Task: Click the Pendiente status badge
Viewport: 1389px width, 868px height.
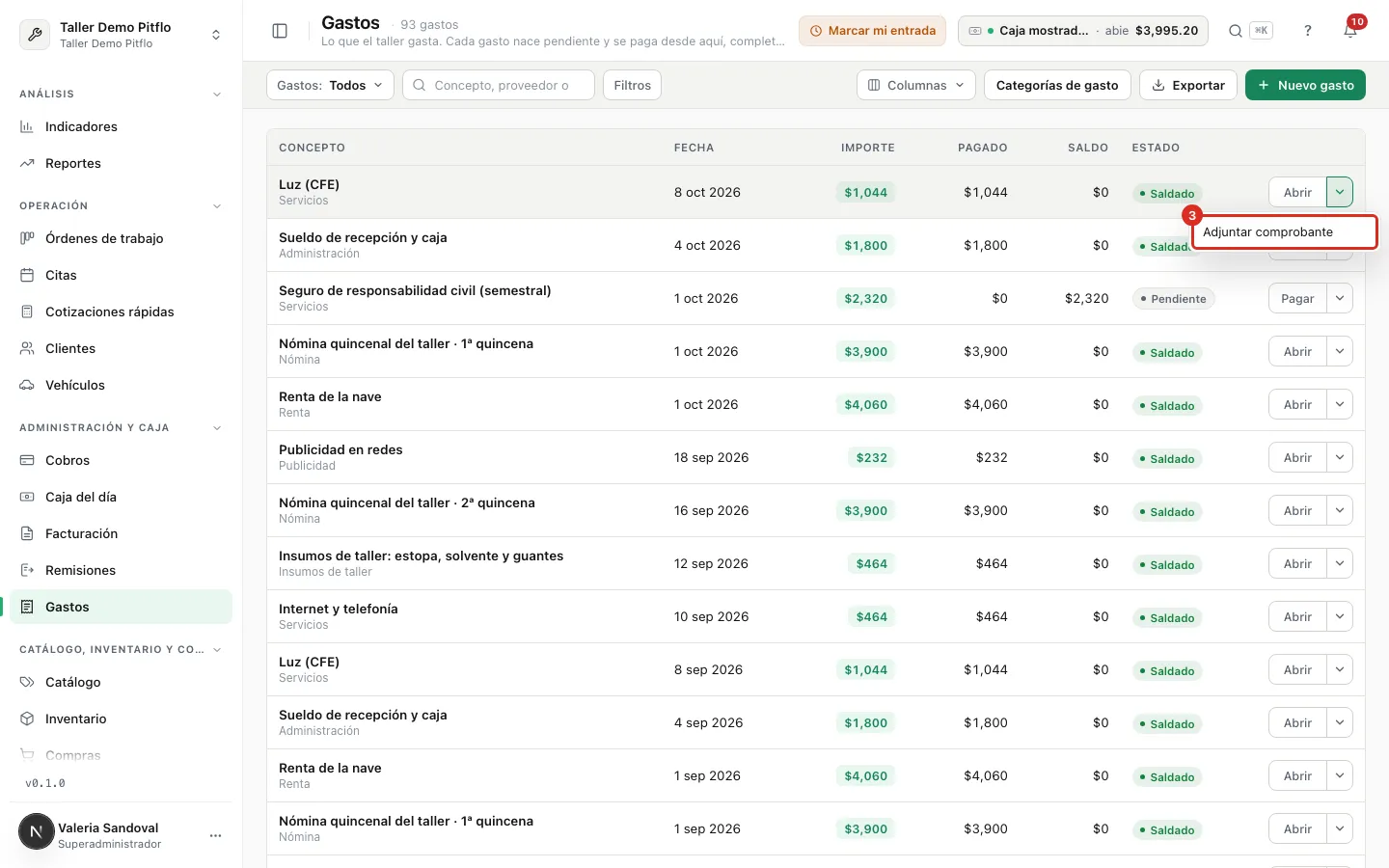Action: (x=1173, y=299)
